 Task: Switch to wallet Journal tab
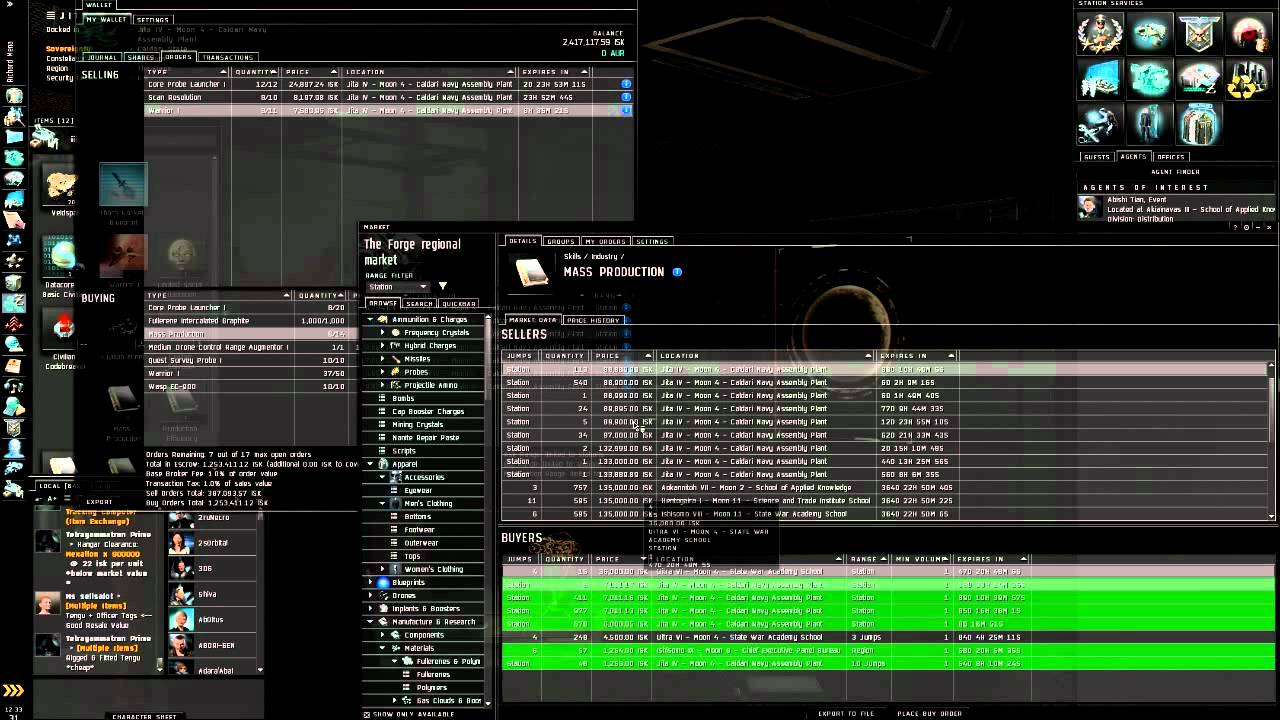point(102,57)
